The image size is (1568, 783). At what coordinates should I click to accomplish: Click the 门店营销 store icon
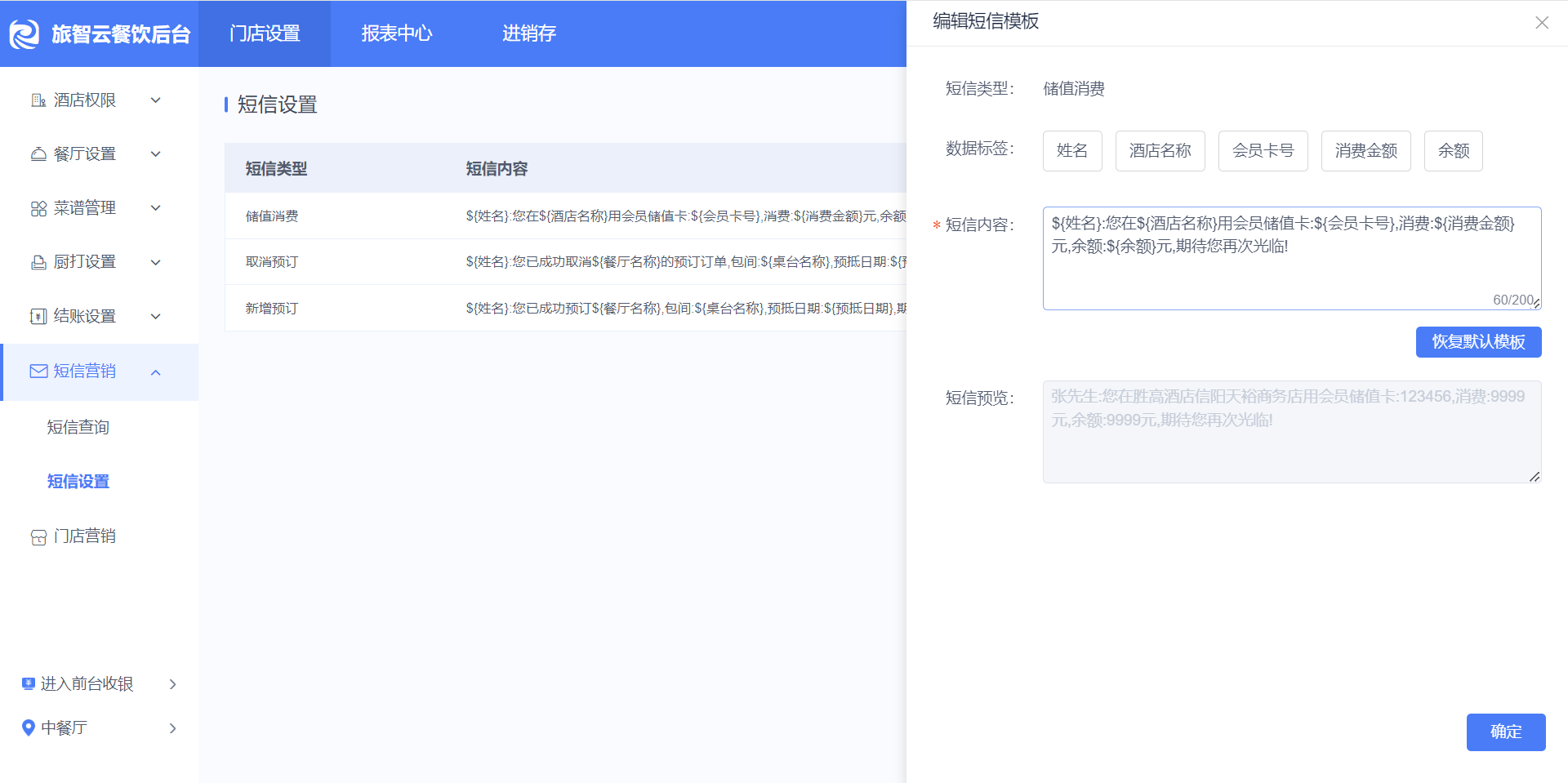click(x=38, y=537)
